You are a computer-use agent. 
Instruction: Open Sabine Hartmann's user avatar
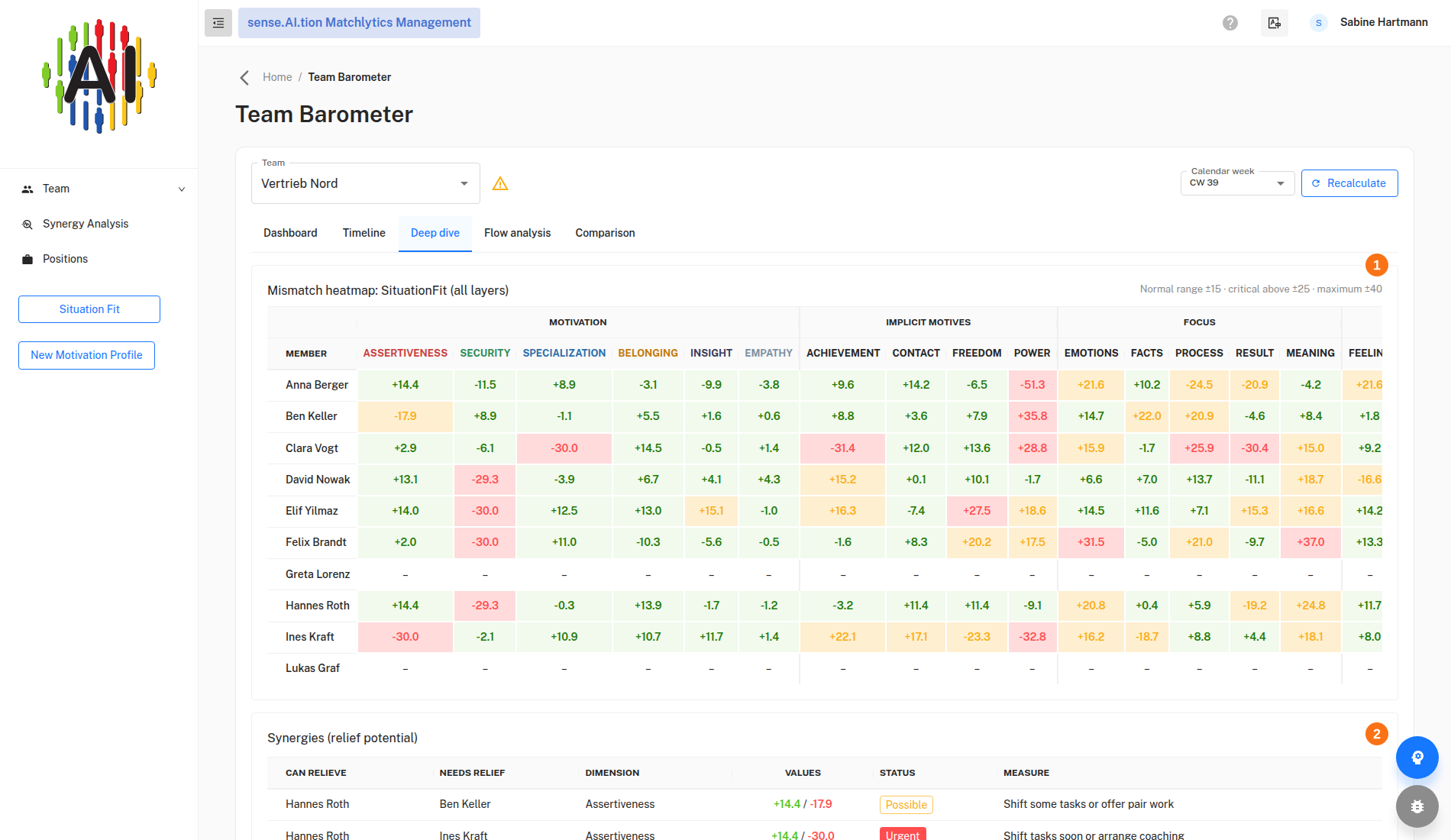click(1318, 23)
